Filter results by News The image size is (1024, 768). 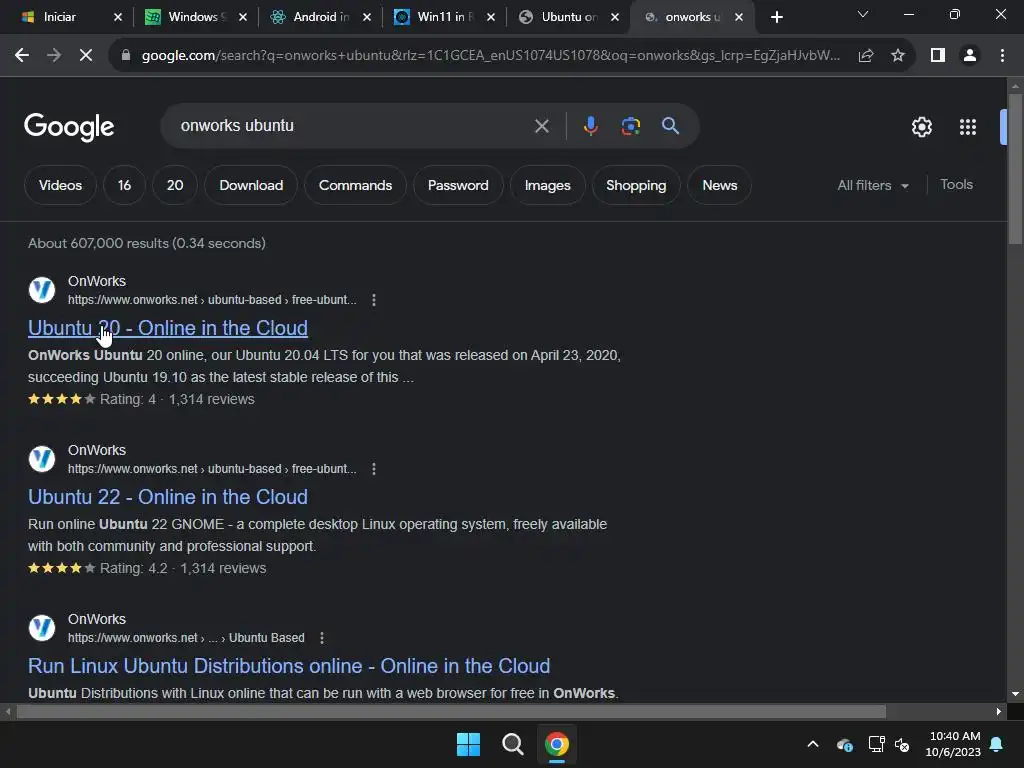(x=720, y=185)
